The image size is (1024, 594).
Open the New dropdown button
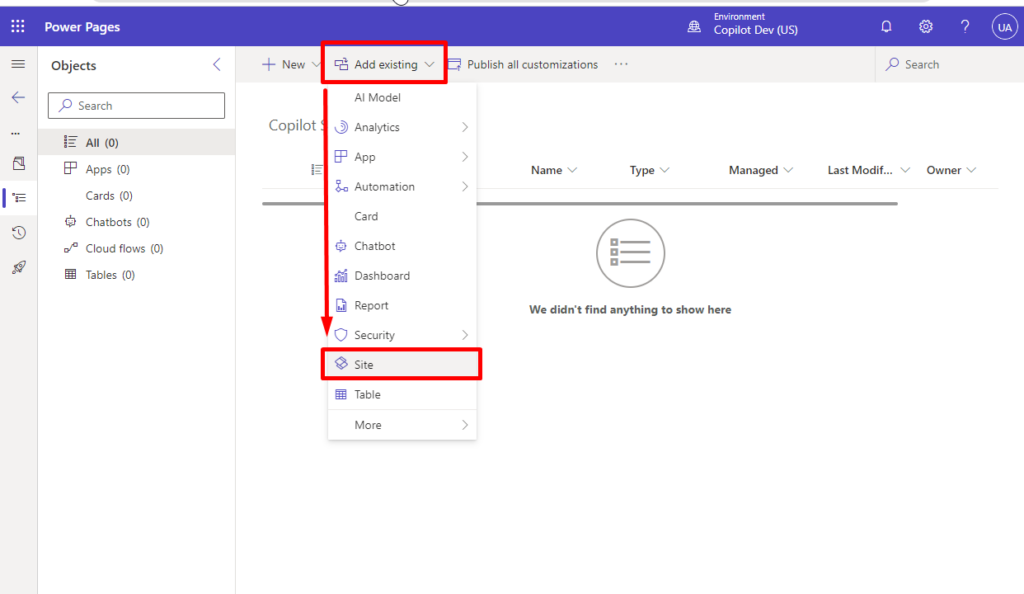point(290,65)
